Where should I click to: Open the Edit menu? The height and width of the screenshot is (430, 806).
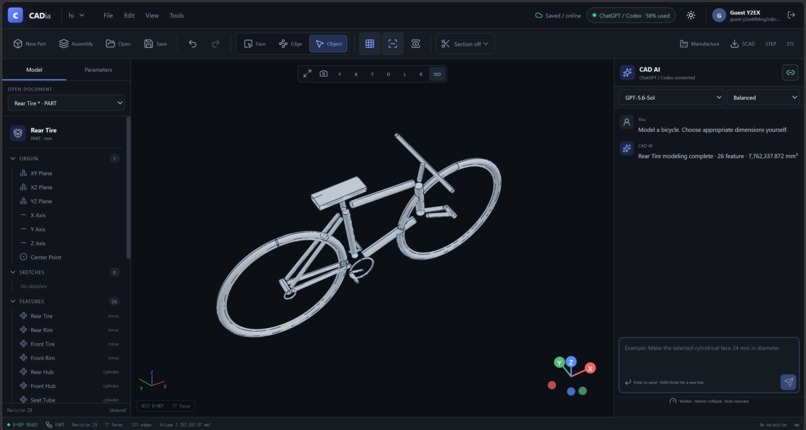[129, 15]
